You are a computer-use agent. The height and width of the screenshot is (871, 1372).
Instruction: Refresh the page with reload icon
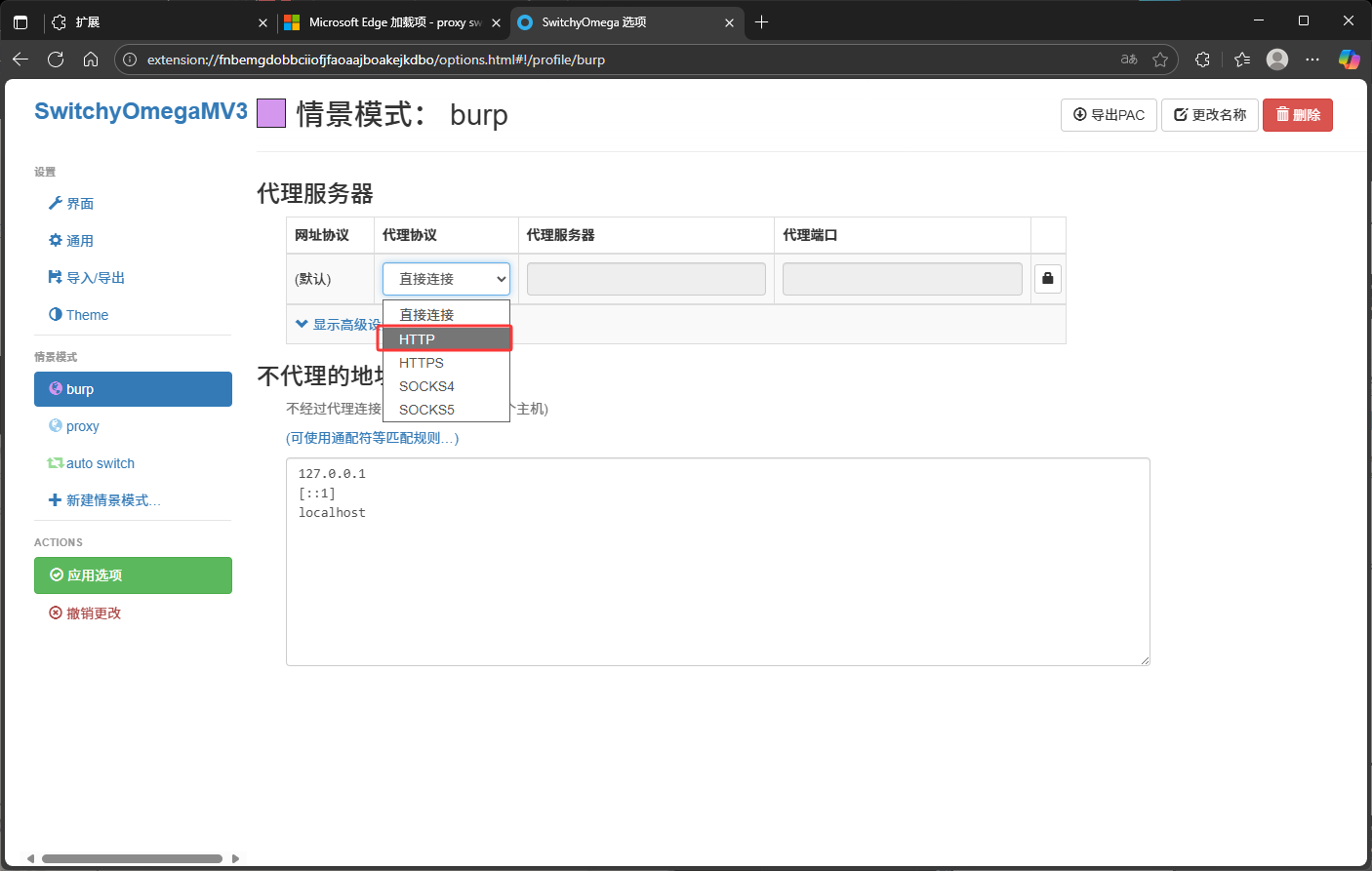click(56, 59)
